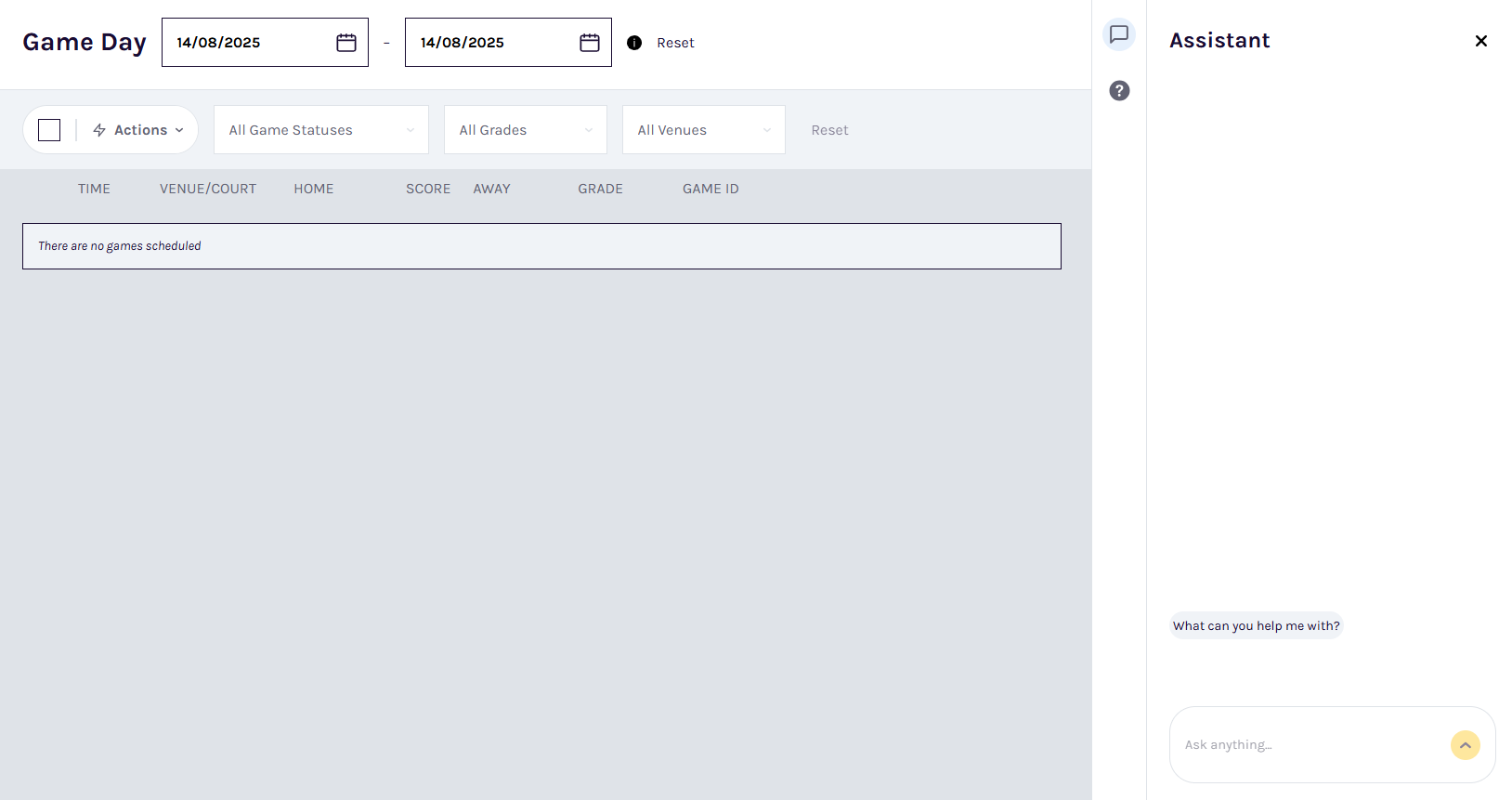The image size is (1512, 800).
Task: Click into the end date field
Action: (x=489, y=43)
